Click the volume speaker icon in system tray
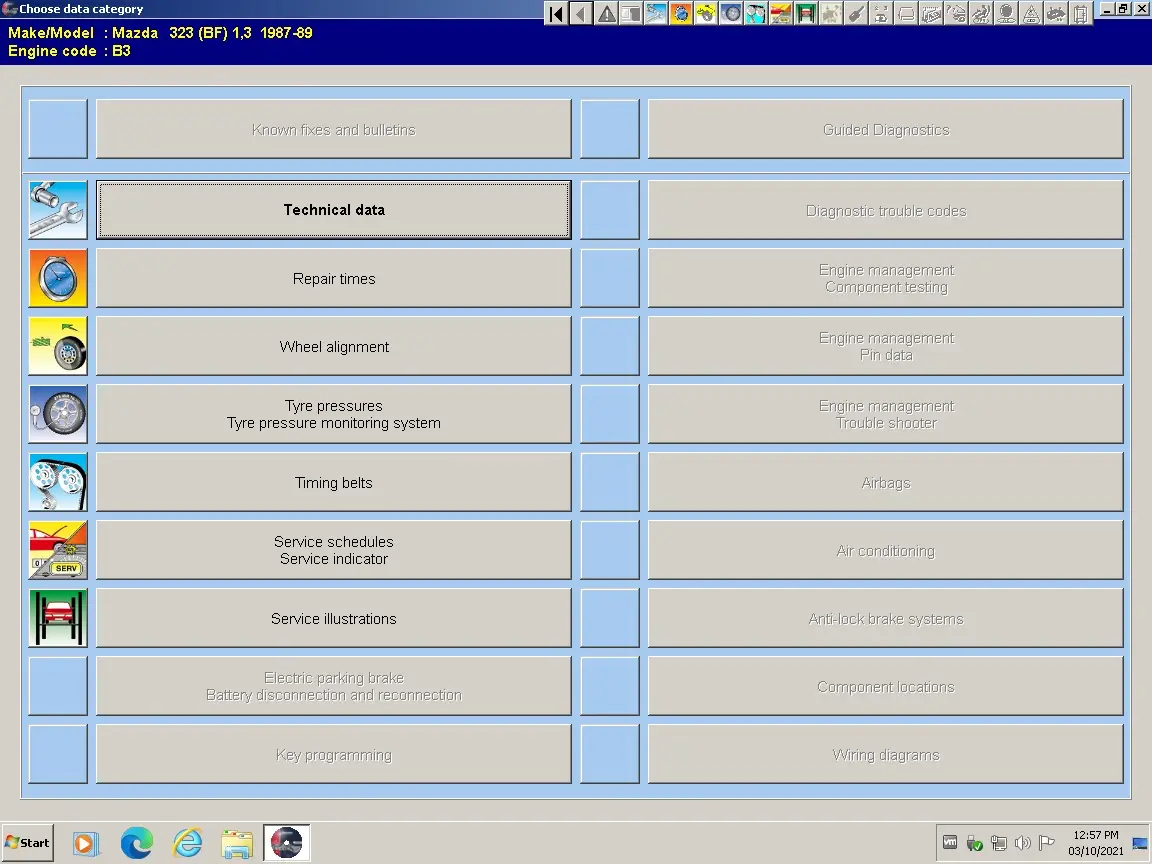This screenshot has height=864, width=1152. tap(1022, 843)
